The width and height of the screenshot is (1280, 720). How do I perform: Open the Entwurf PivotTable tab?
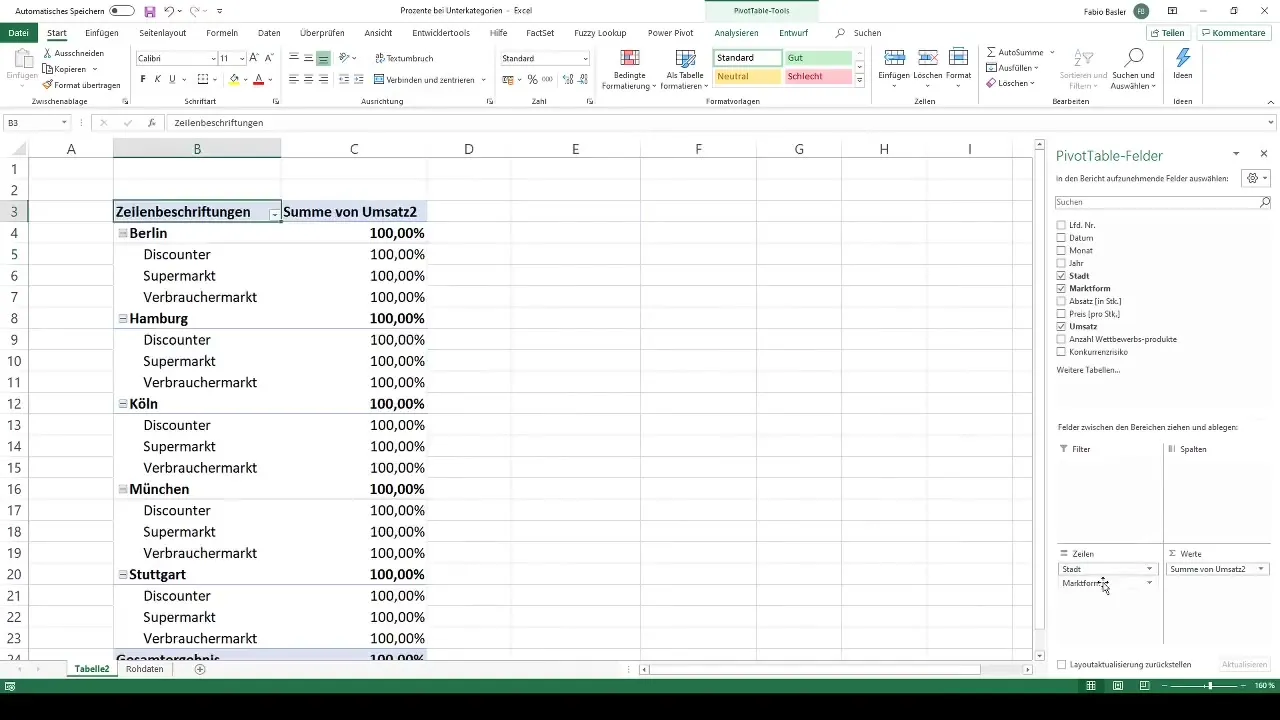[794, 33]
